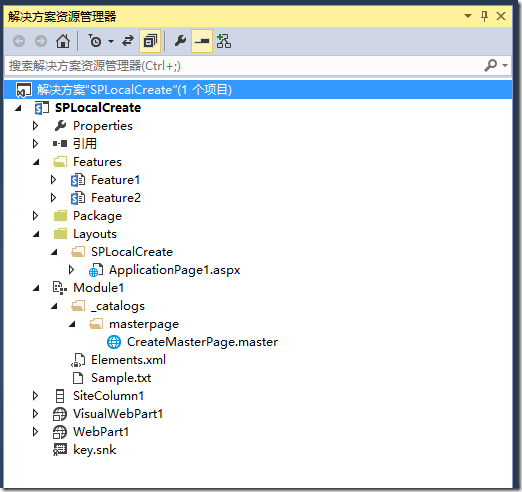Close the Solution Explorer panel
This screenshot has height=492, width=522.
[x=501, y=16]
